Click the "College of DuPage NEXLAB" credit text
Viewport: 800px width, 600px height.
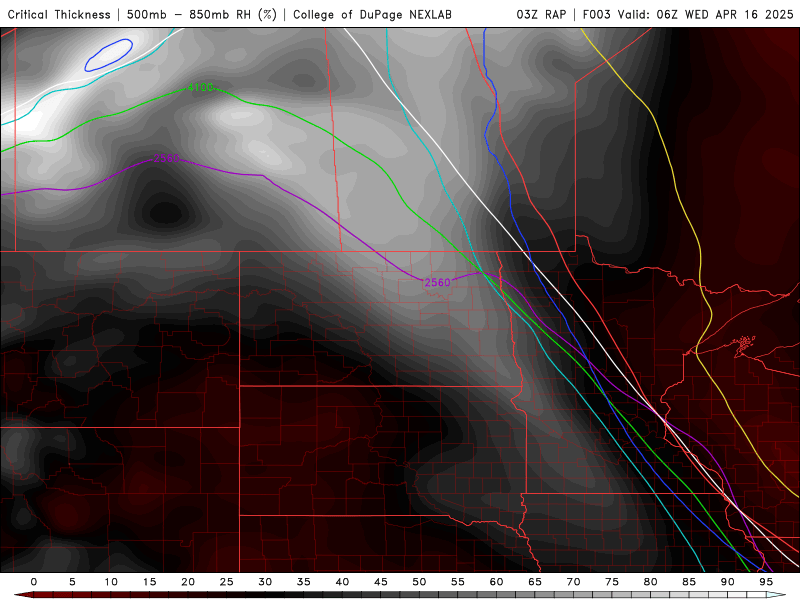[x=372, y=14]
